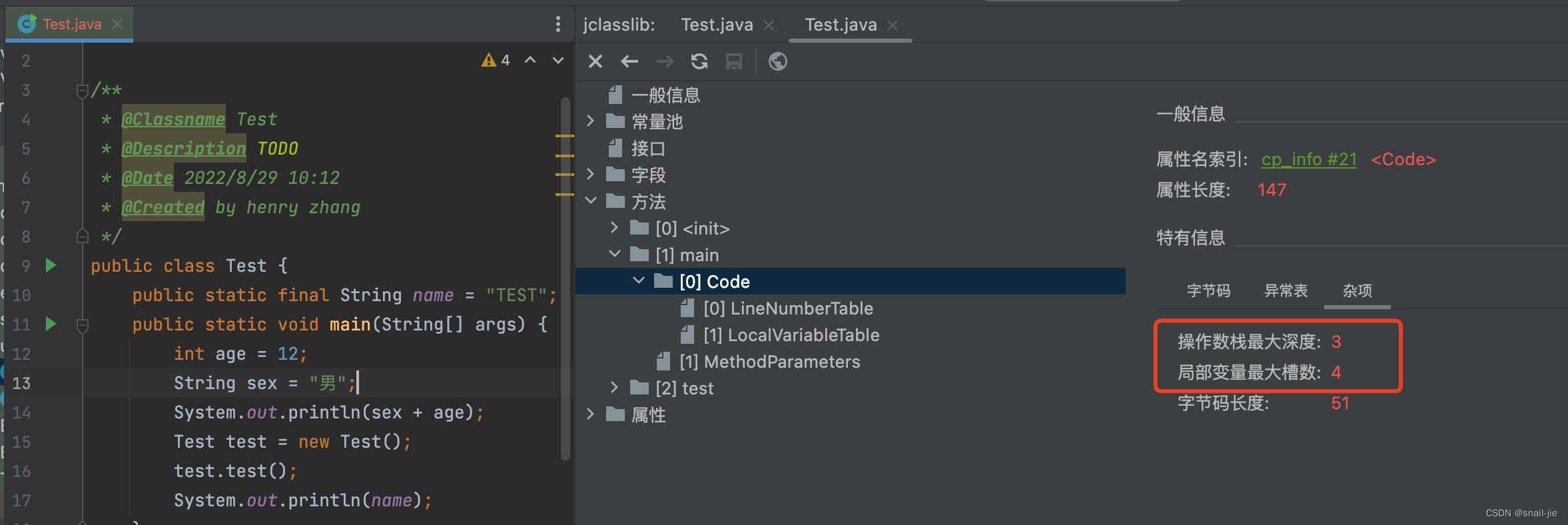Click the editor vertical scrollbar
Screen dimensions: 1568x525
click(x=566, y=278)
